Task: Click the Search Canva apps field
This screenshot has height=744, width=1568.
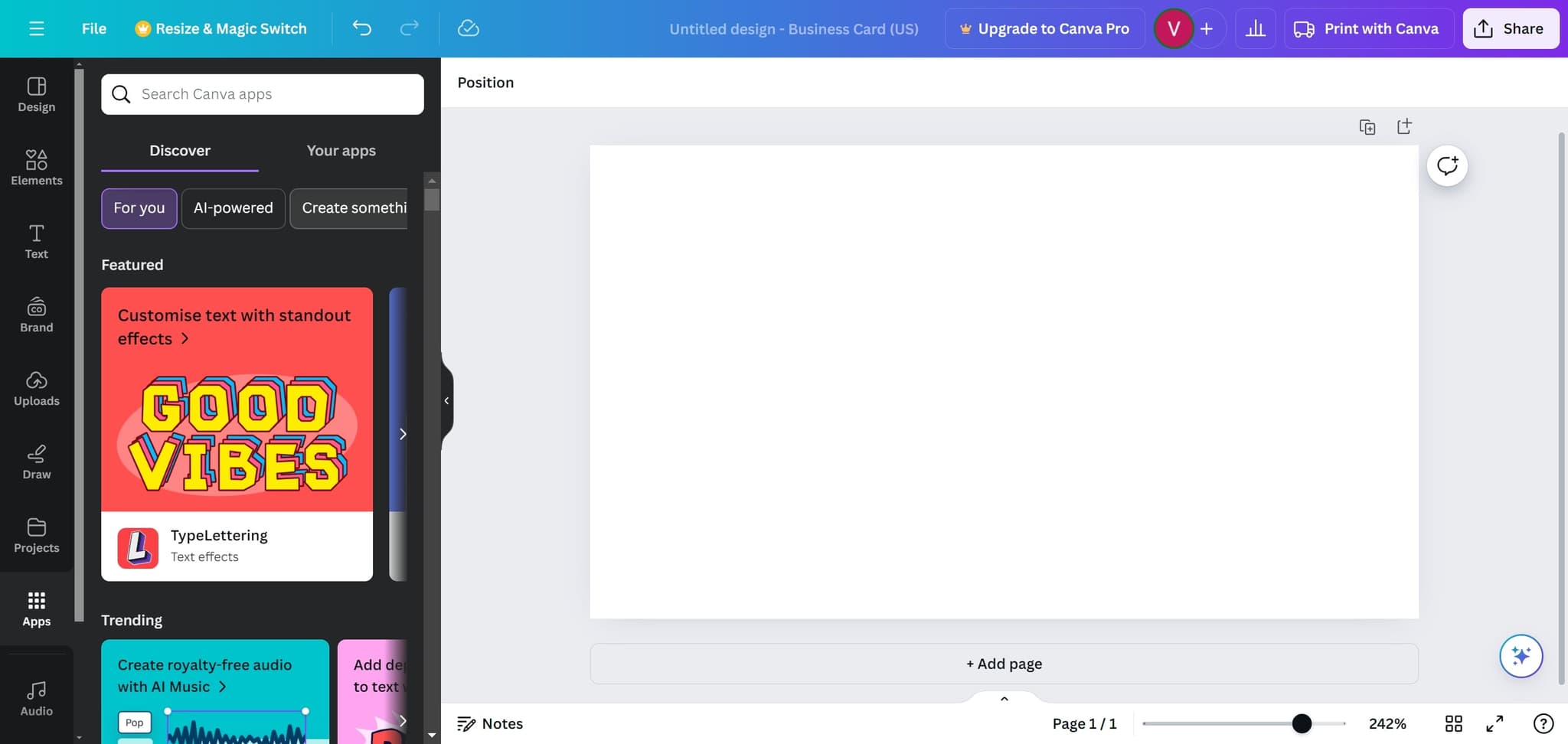Action: (x=262, y=94)
